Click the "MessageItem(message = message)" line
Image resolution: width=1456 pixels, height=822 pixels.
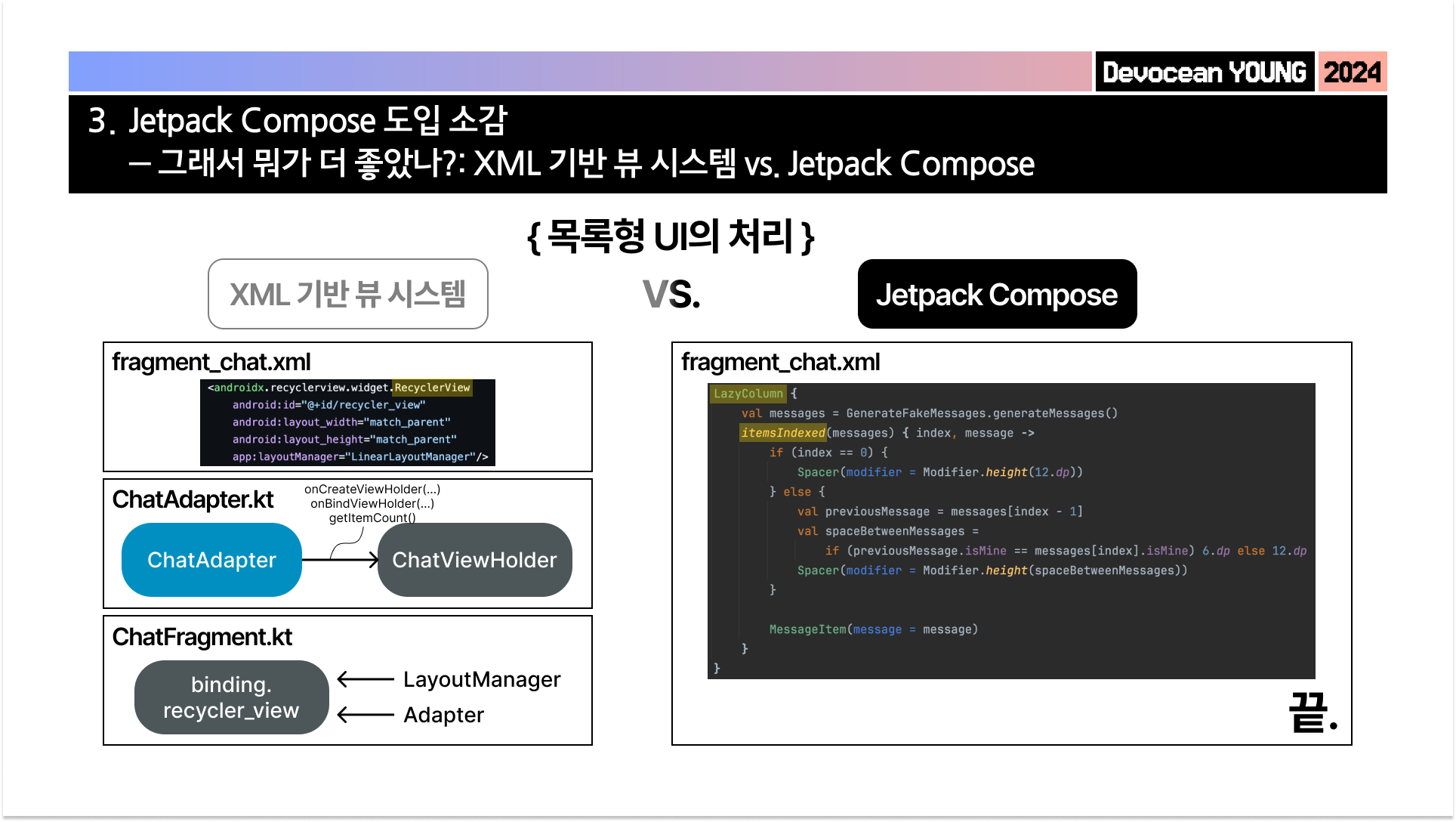(874, 629)
